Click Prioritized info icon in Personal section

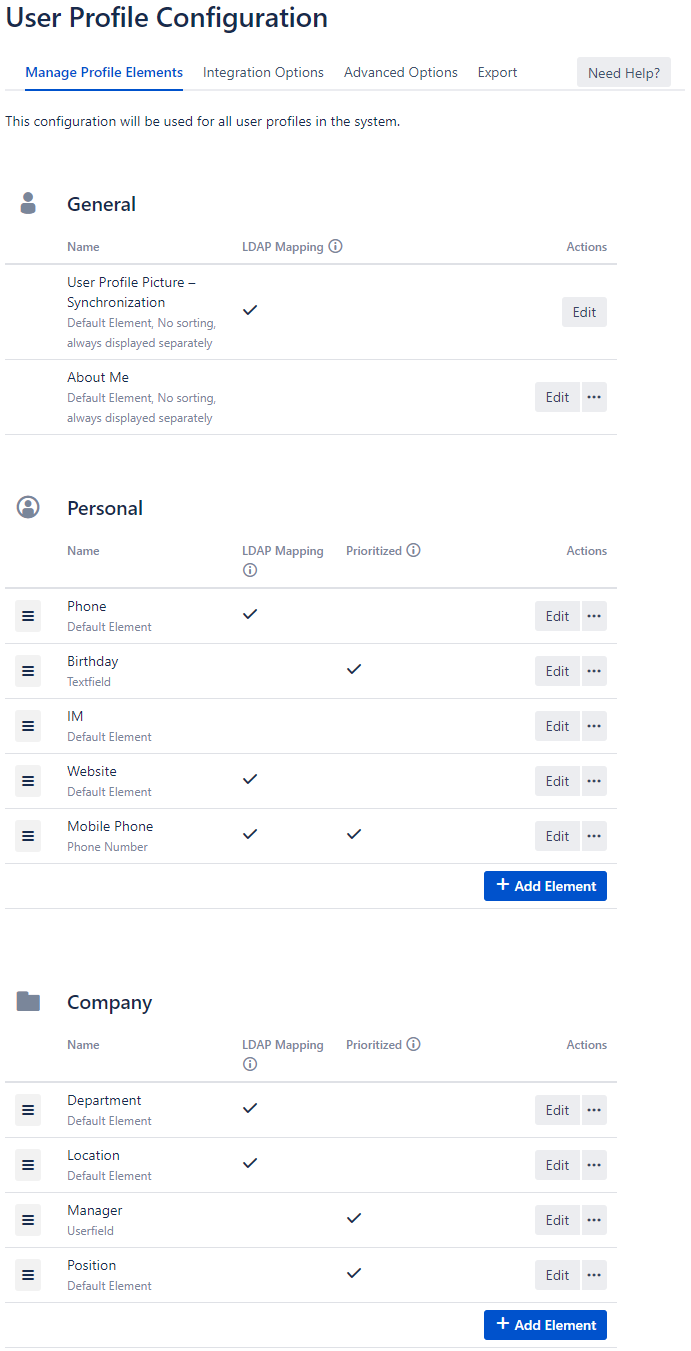pyautogui.click(x=413, y=550)
